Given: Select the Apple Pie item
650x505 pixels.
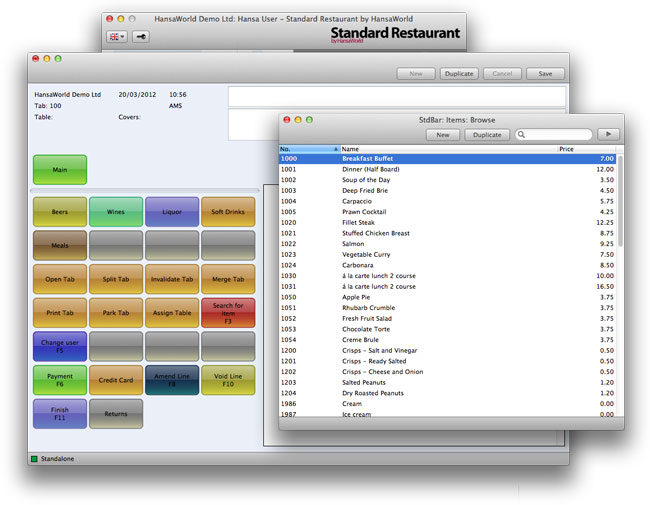Looking at the screenshot, I should (448, 297).
